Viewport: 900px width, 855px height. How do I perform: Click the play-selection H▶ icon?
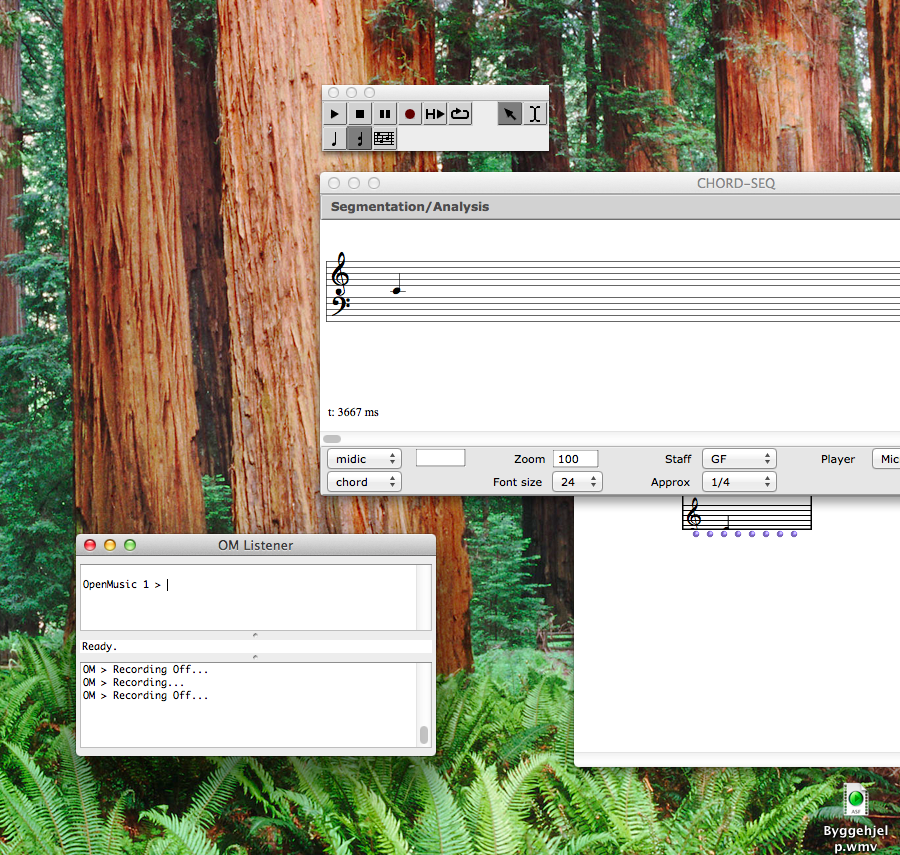[435, 114]
